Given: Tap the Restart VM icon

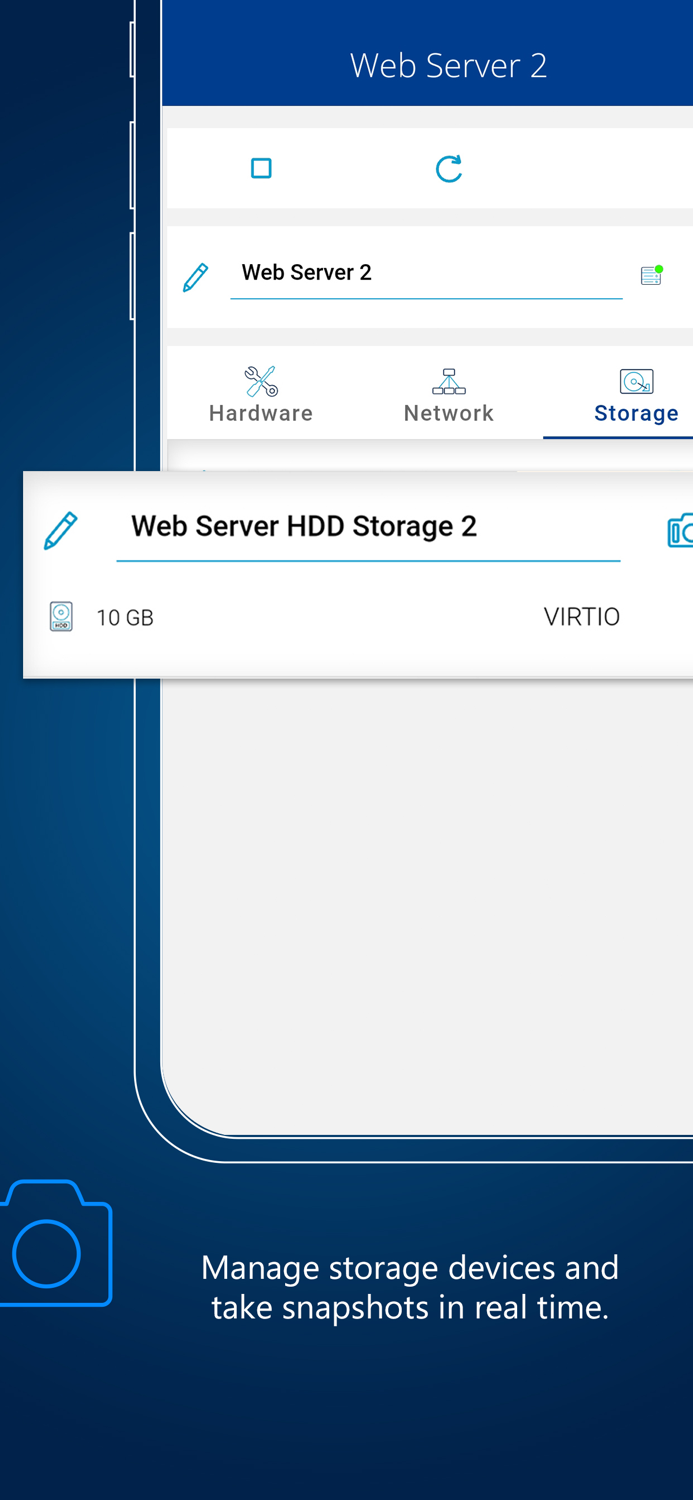Looking at the screenshot, I should click(x=448, y=168).
